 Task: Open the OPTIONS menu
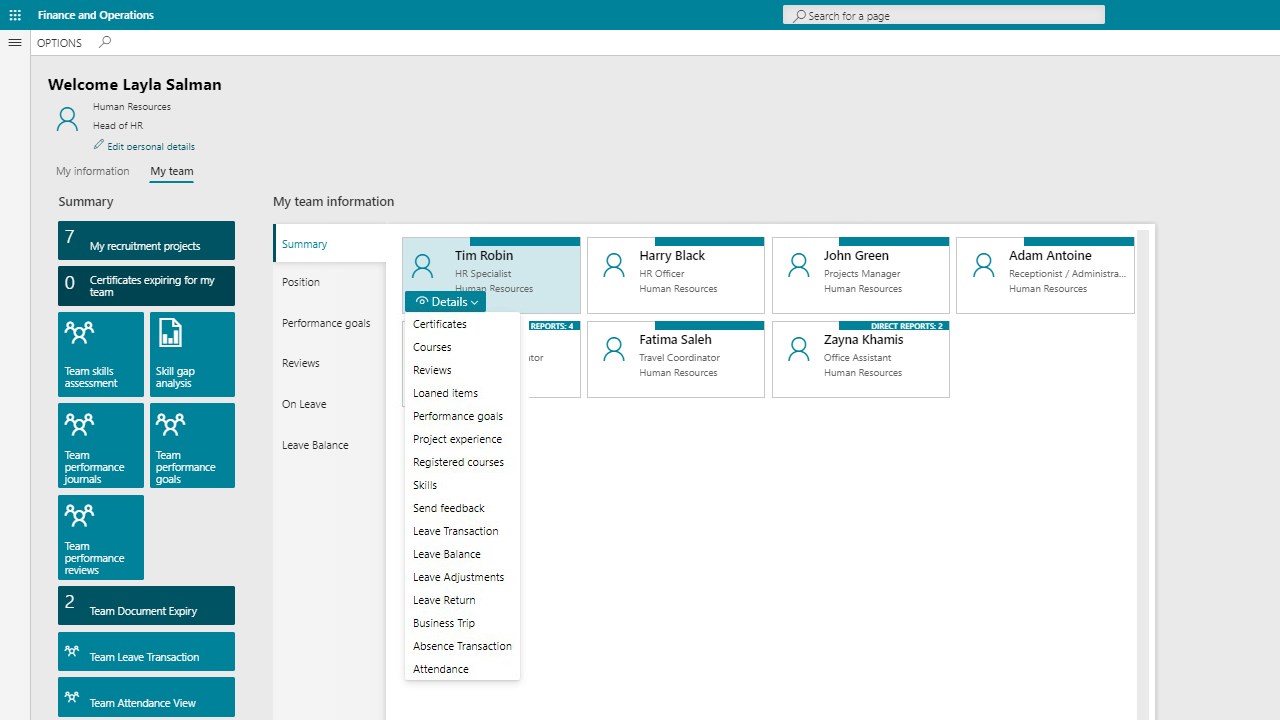[x=59, y=43]
